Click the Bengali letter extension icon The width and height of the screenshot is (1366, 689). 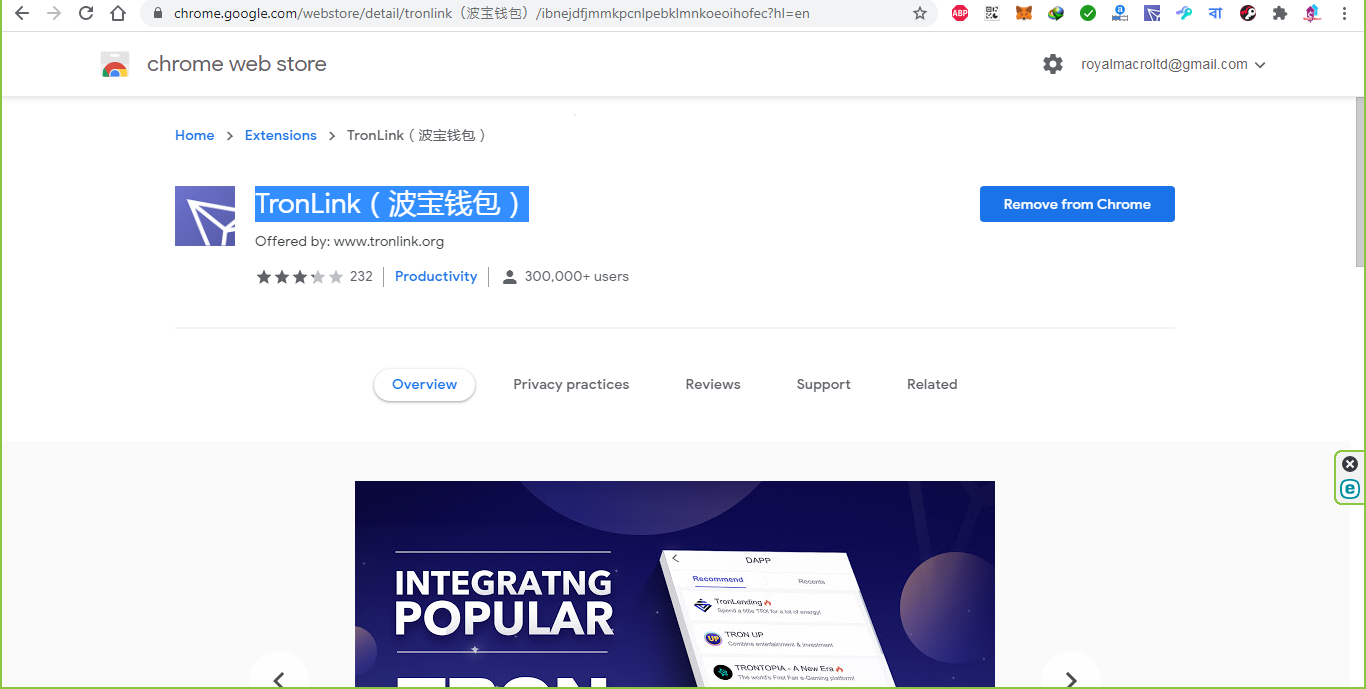coord(1216,13)
